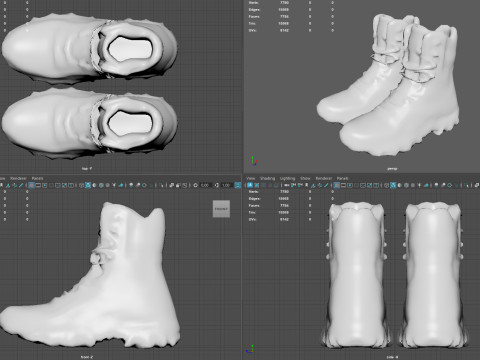Toggle film gate in front view panel toolbar
This screenshot has height=360, width=480.
pyautogui.click(x=38, y=185)
